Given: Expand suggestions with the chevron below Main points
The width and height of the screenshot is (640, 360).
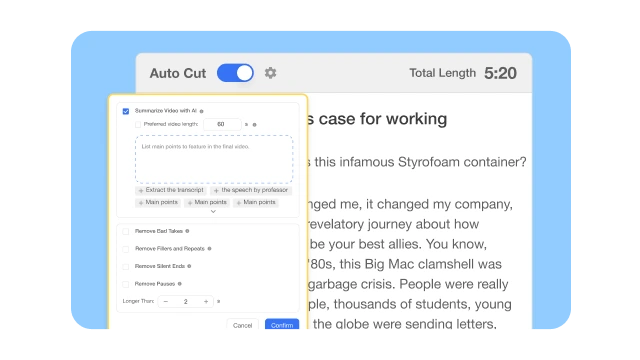Looking at the screenshot, I should [213, 211].
